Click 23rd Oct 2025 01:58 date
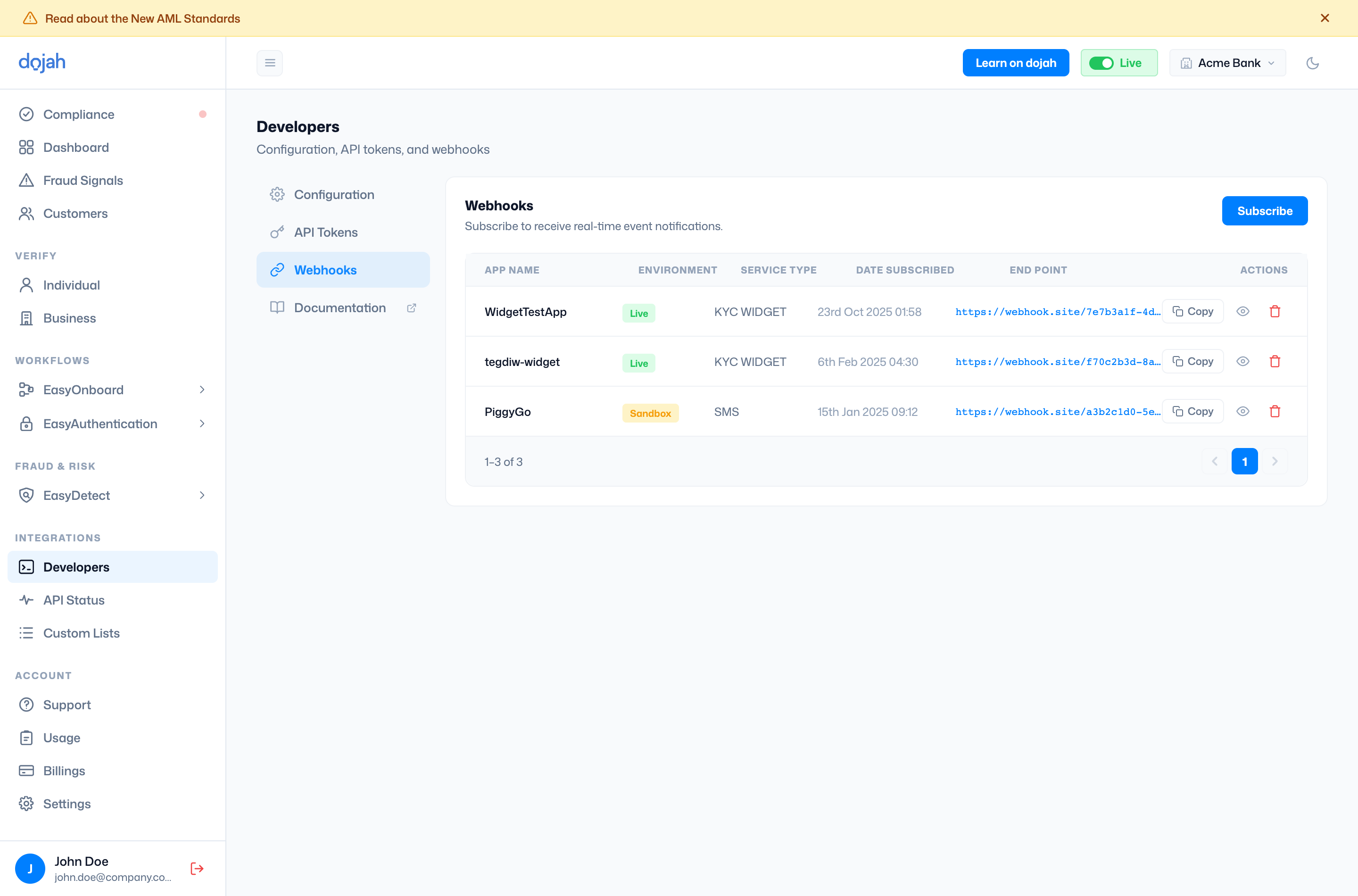 click(x=869, y=312)
